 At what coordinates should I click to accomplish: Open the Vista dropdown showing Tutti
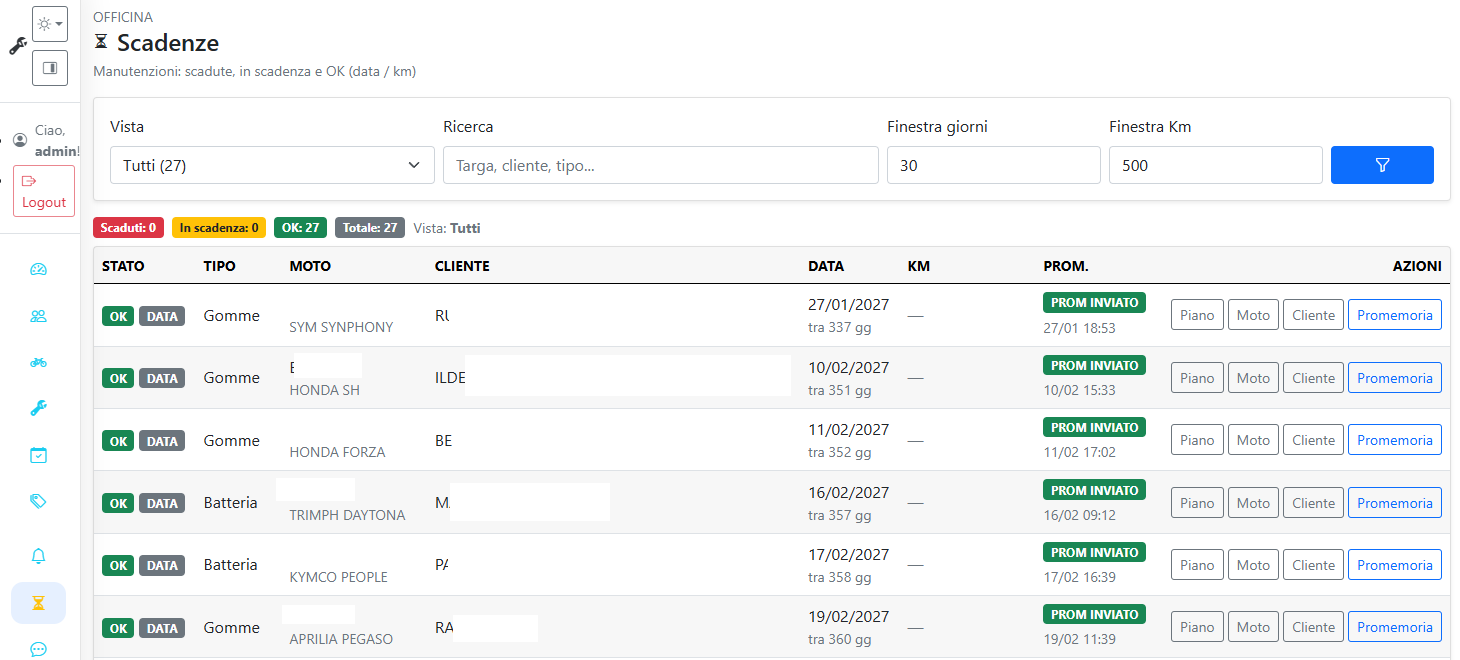272,165
